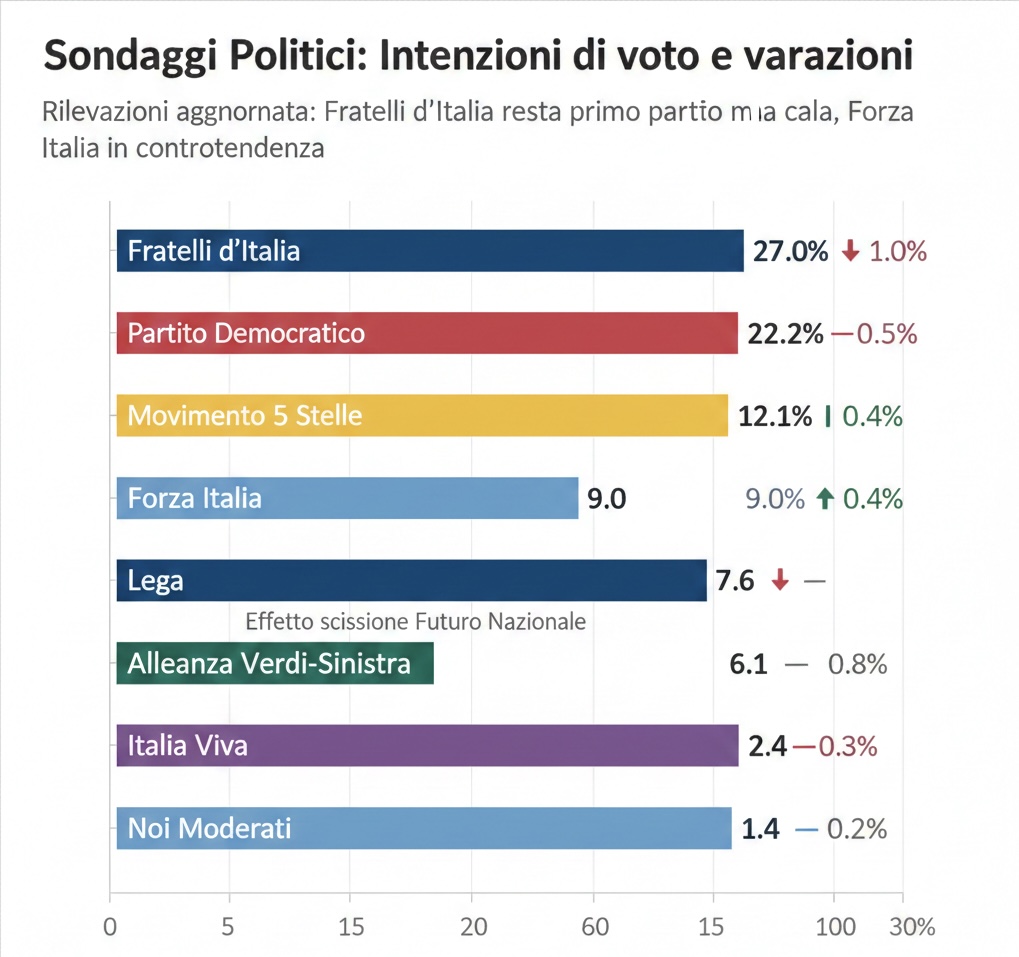
Task: Click the red down arrow next to Lega
Action: [x=781, y=580]
